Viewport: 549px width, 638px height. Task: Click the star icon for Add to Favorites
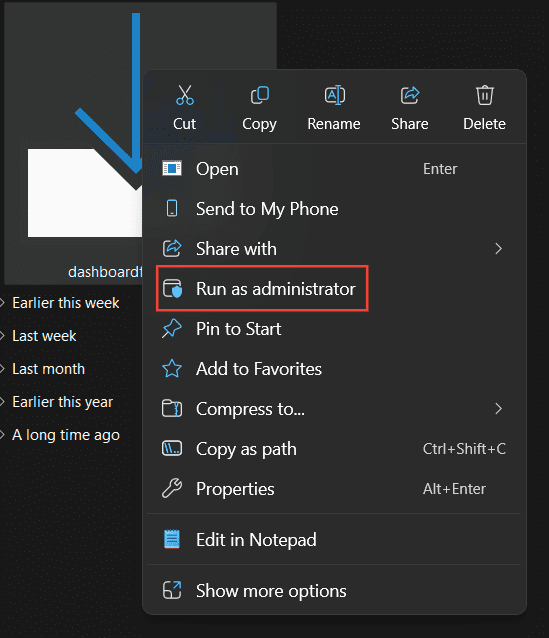(x=172, y=368)
